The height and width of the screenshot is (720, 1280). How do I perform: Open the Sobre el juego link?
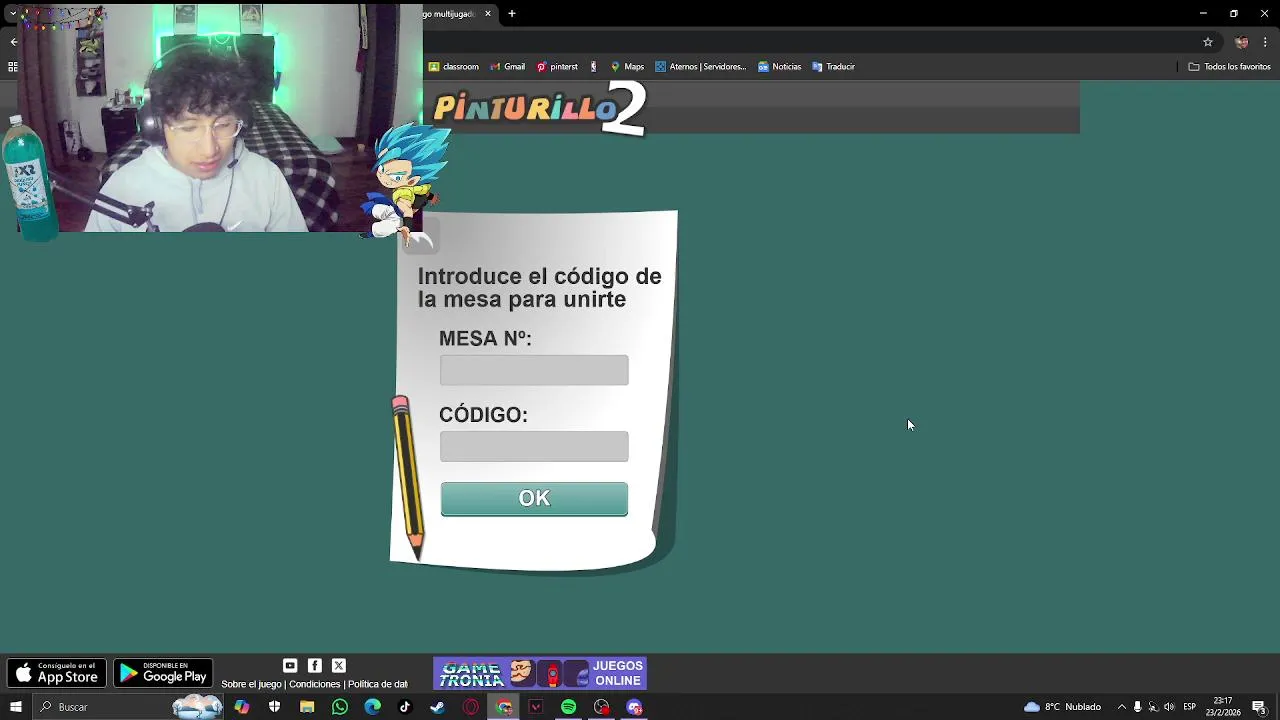[x=251, y=684]
